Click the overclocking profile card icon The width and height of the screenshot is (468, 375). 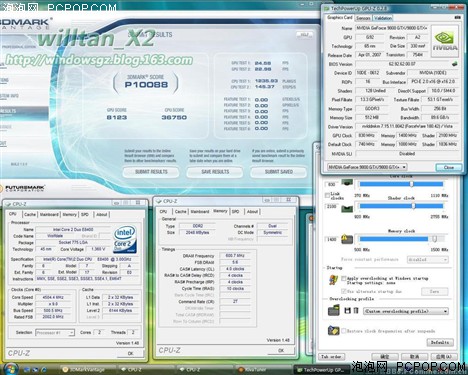click(x=333, y=311)
